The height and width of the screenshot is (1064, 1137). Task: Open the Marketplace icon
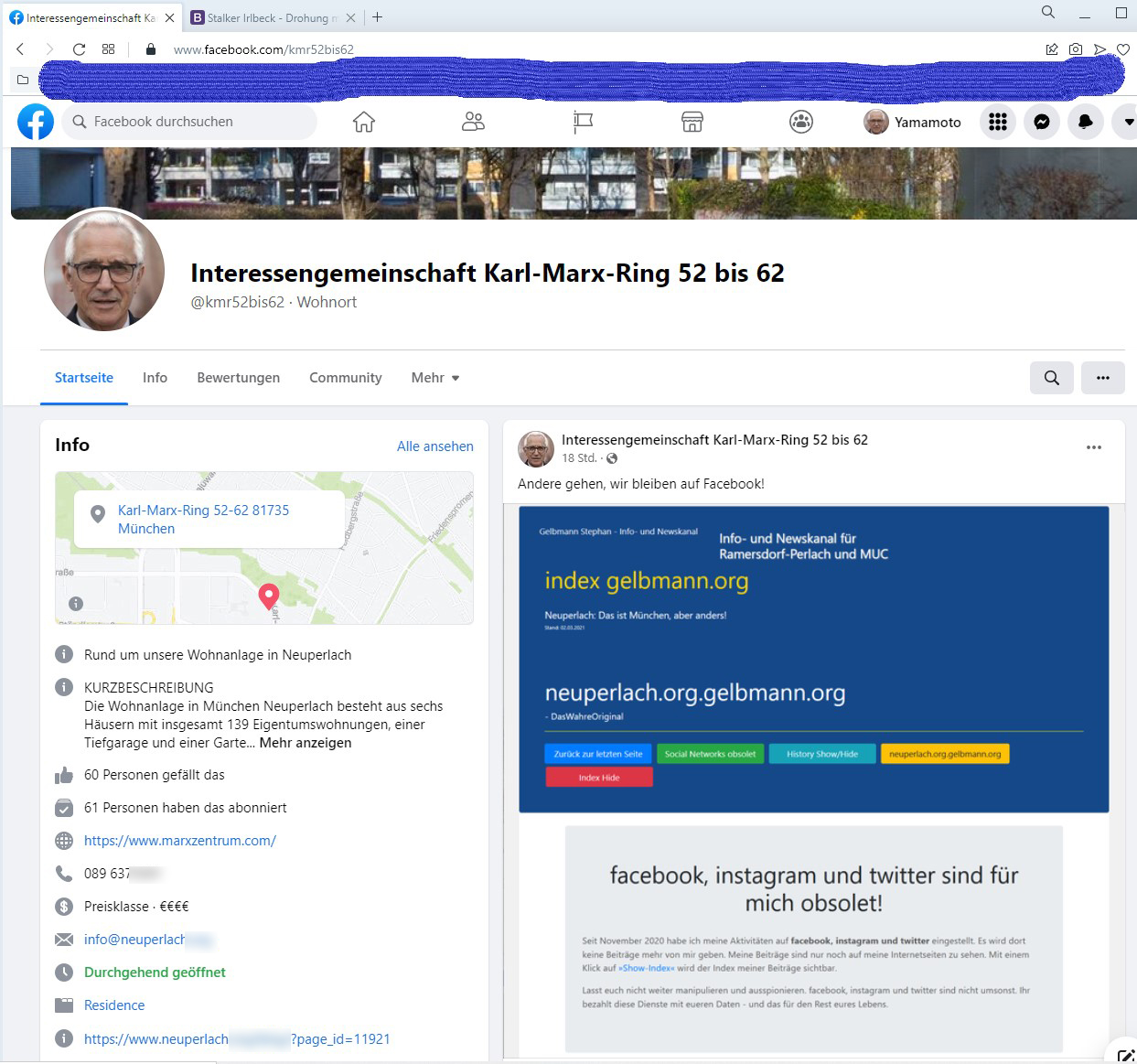(x=692, y=122)
